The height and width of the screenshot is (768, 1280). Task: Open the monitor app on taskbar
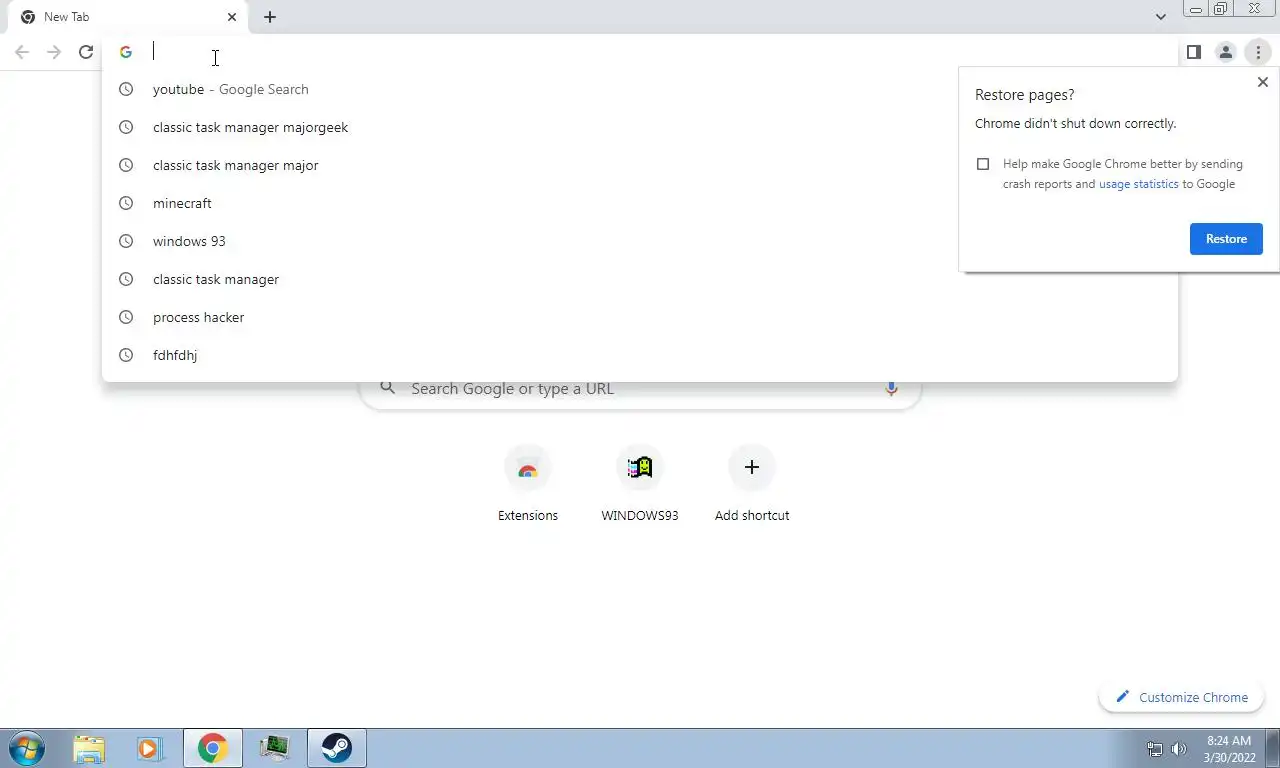[x=274, y=748]
